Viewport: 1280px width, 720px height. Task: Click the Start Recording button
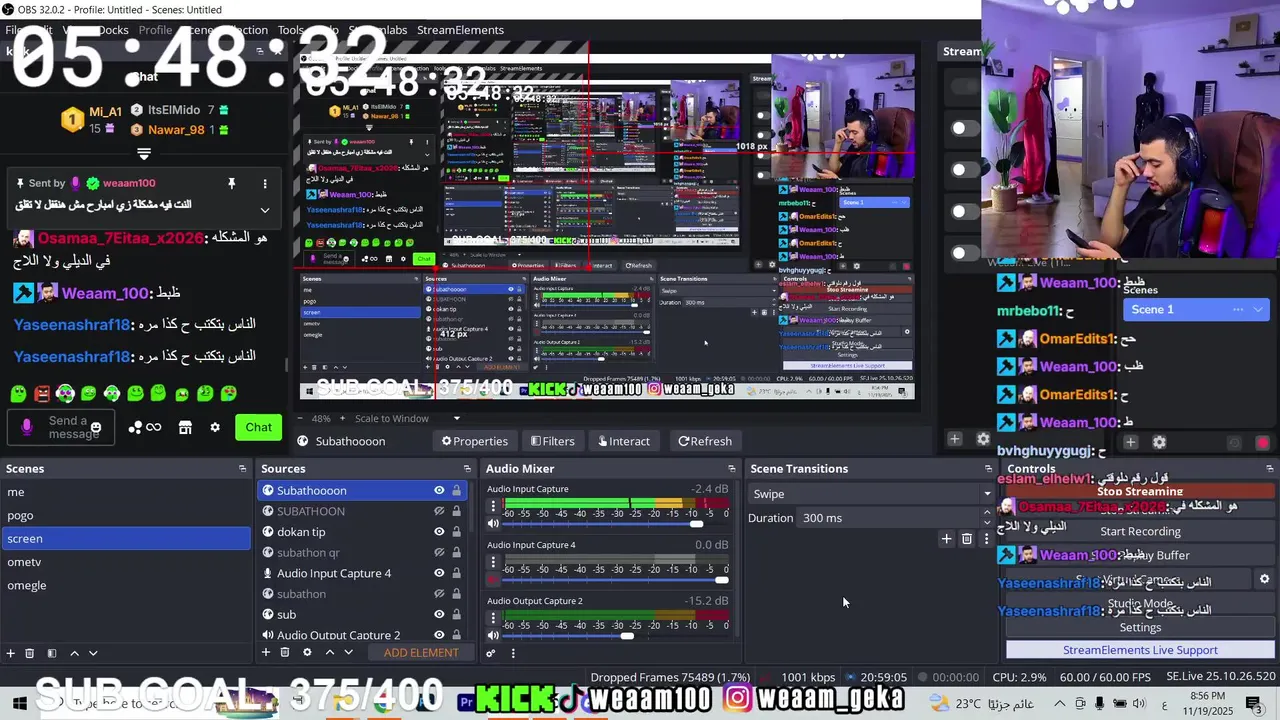[1140, 532]
